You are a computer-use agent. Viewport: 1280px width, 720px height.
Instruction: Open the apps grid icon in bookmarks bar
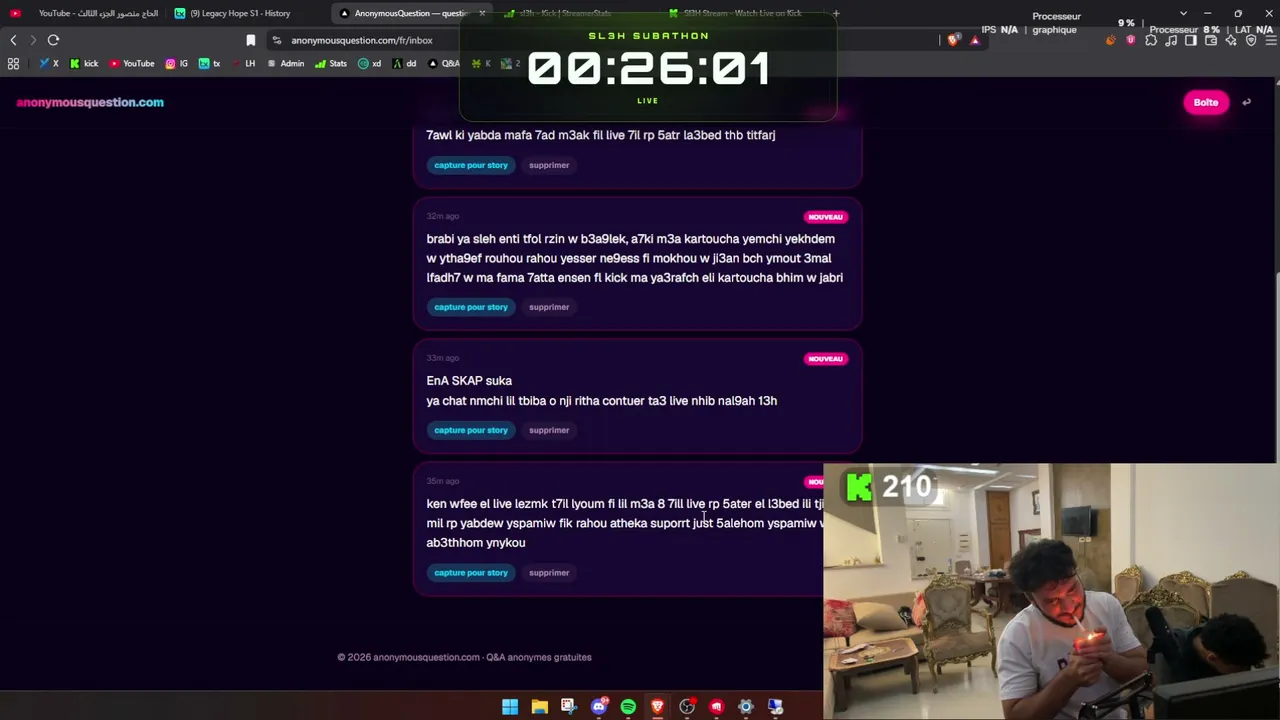pyautogui.click(x=13, y=63)
